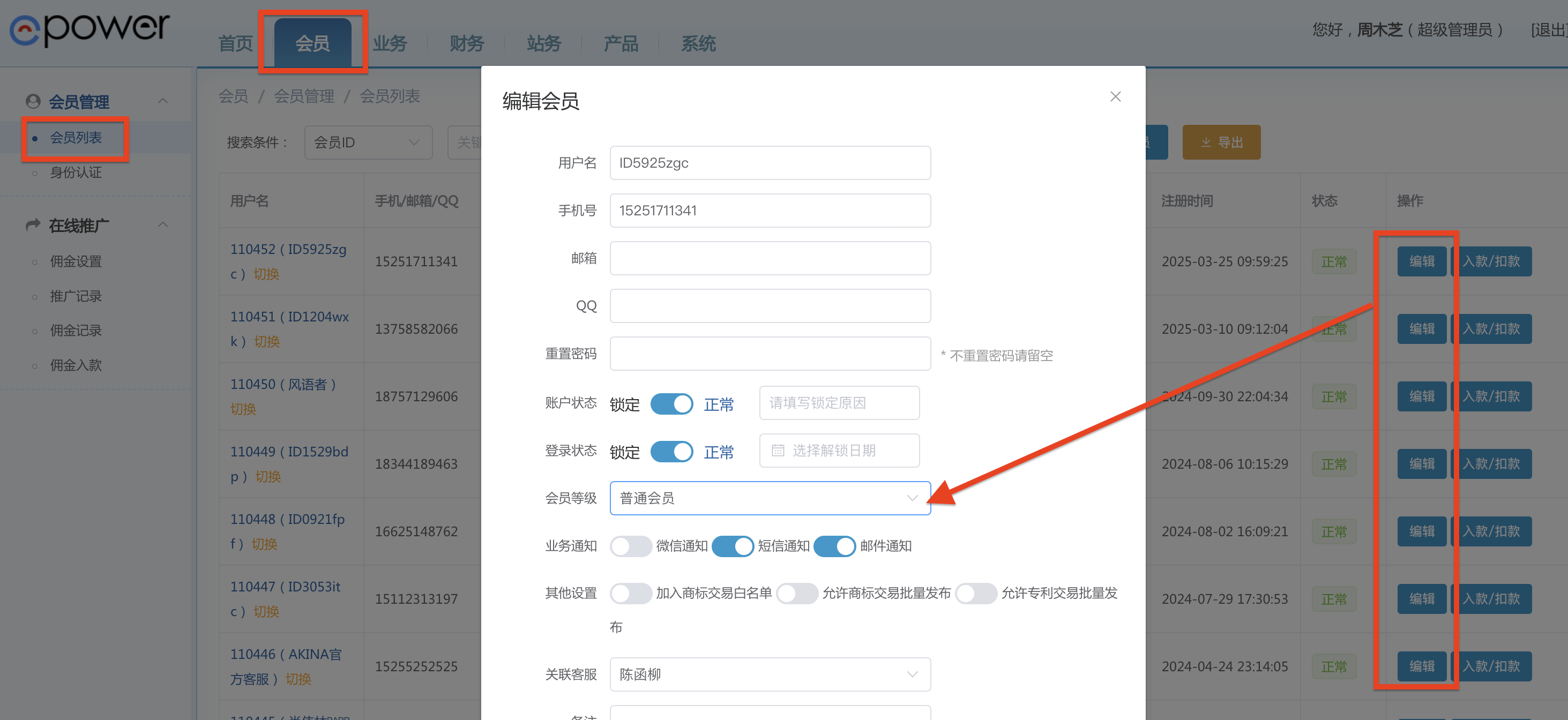The height and width of the screenshot is (720, 1568).
Task: Click 切换 link for AKINA官方客服
Action: pos(298,679)
